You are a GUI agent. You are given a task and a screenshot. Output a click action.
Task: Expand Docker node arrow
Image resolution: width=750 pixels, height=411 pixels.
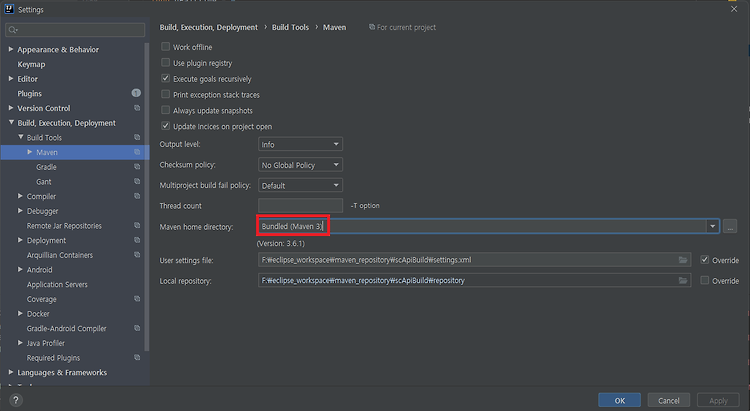click(20, 313)
